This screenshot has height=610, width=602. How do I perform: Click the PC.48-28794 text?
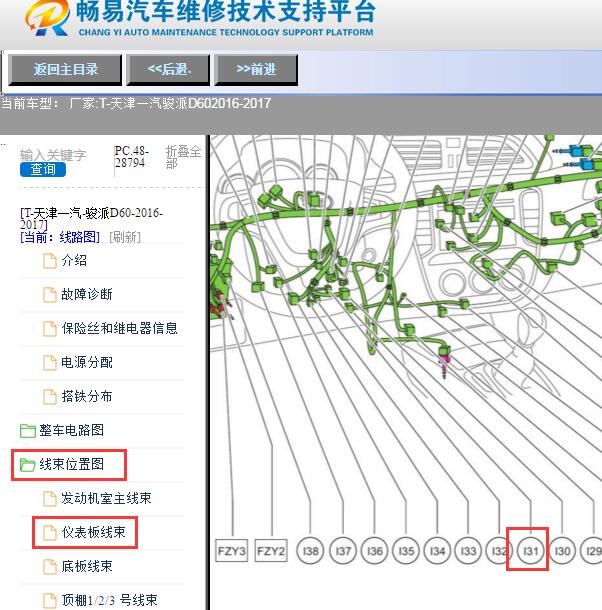132,156
